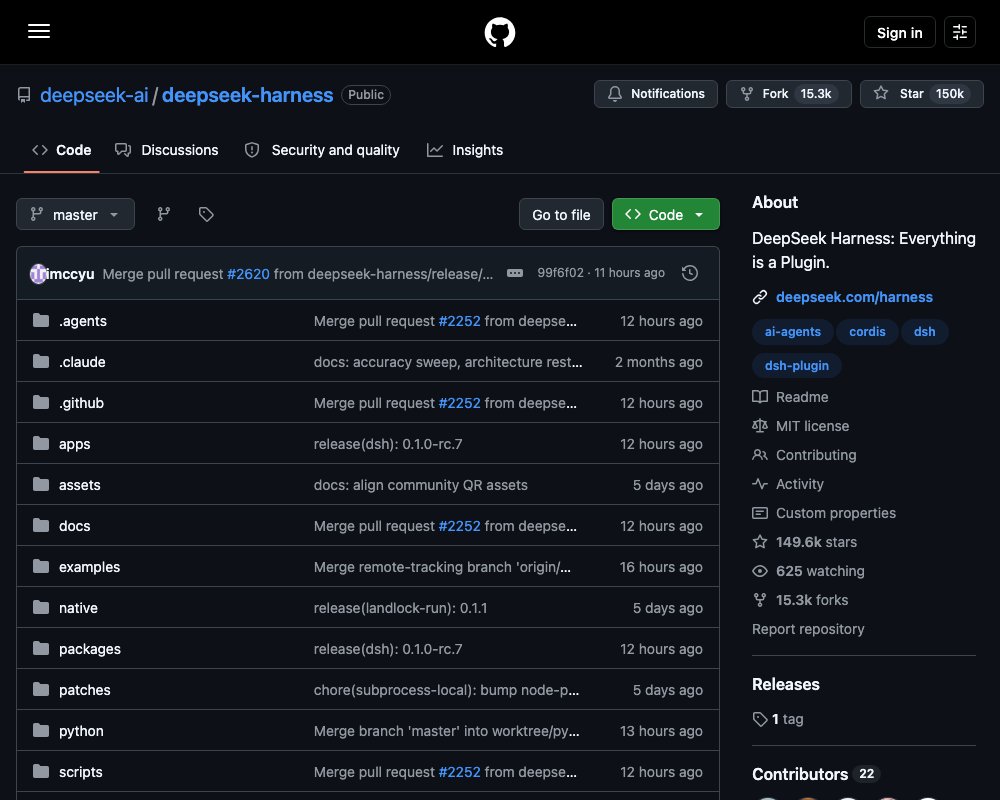Viewport: 1000px width, 800px height.
Task: Click the repository icon before deepseek-ai
Action: (24, 95)
